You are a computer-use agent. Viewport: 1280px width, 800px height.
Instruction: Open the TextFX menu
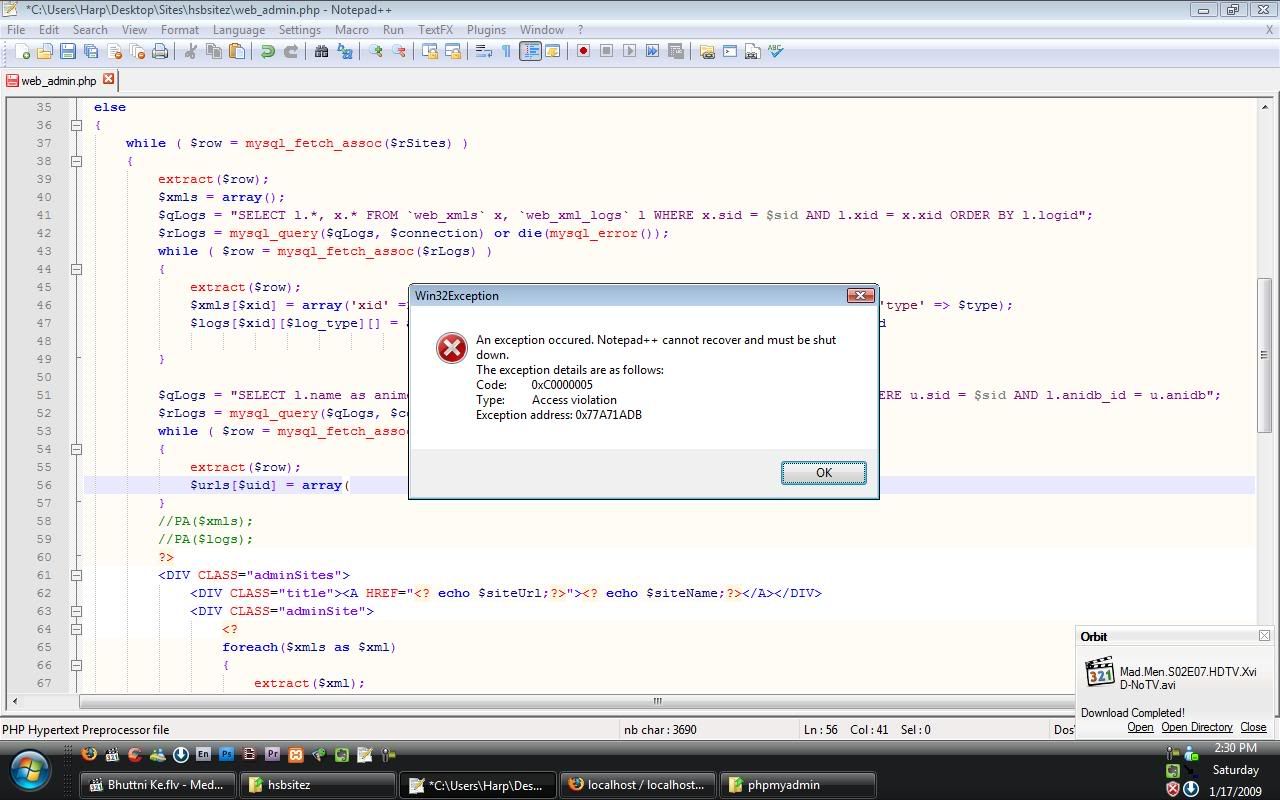435,30
